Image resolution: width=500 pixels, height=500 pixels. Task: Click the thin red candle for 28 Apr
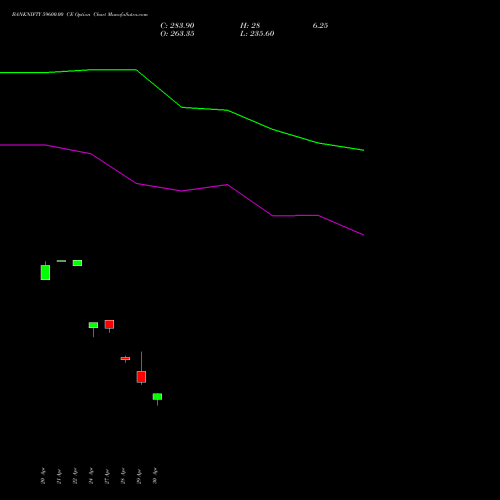[125, 359]
